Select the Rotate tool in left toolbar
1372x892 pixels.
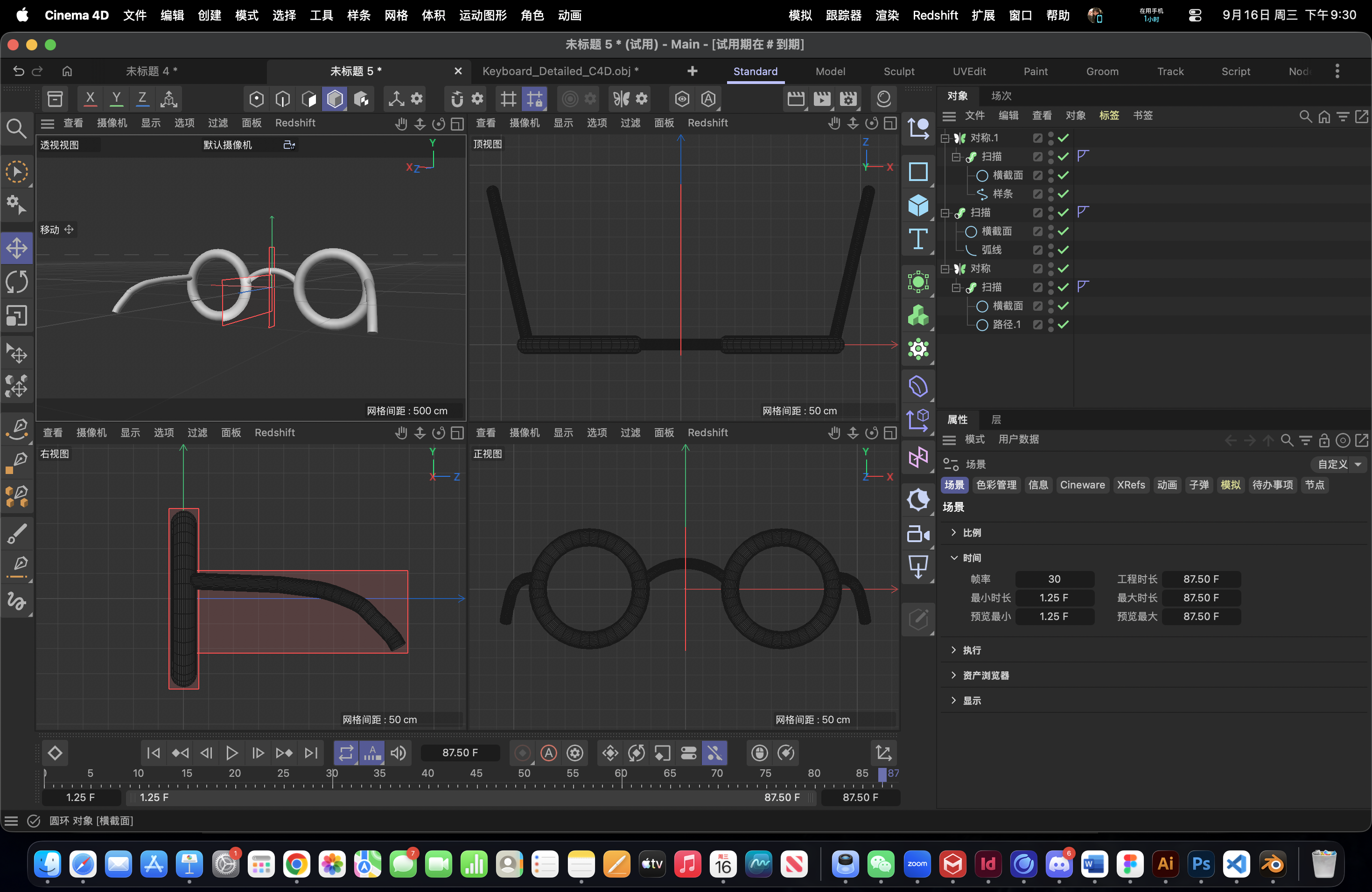(17, 282)
